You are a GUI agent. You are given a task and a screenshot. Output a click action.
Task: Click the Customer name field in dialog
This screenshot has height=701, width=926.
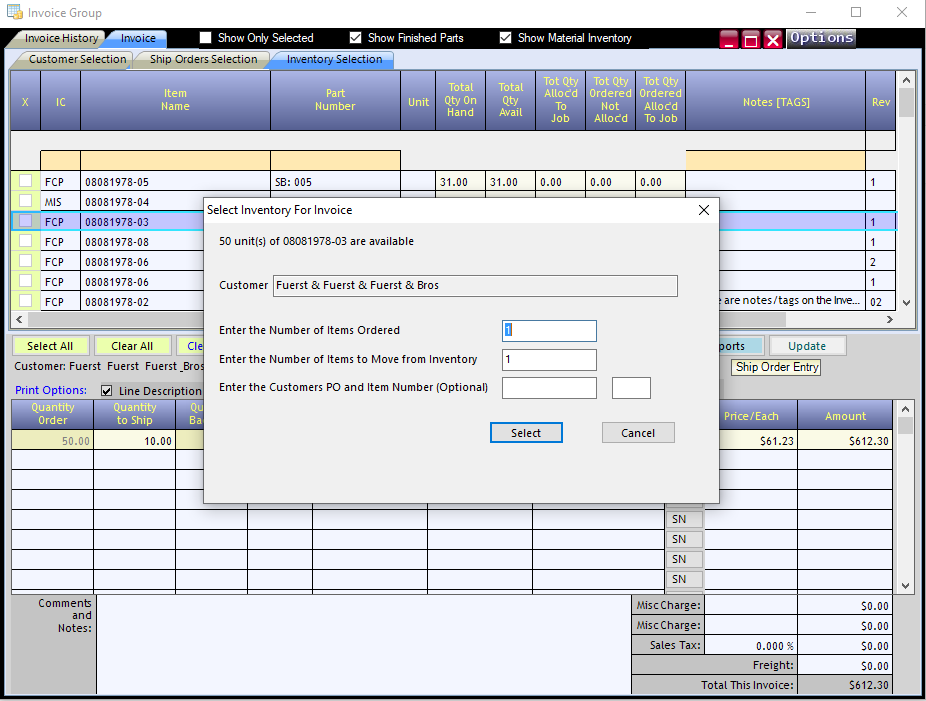pyautogui.click(x=475, y=286)
